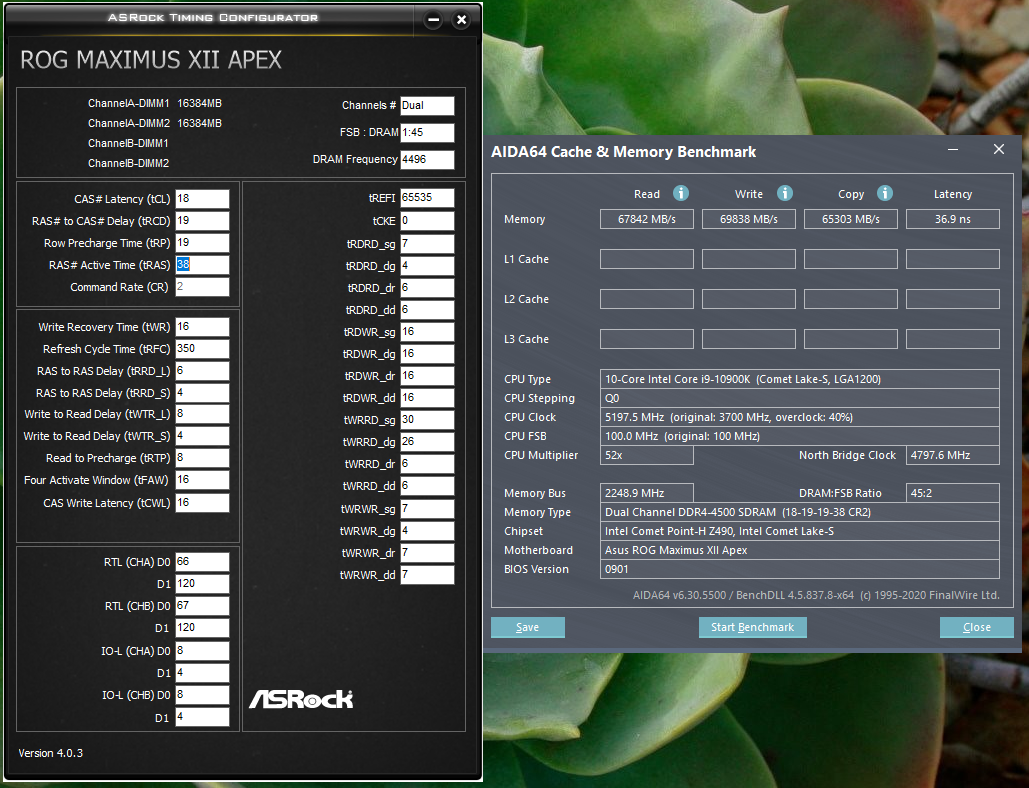Click the DRAM Frequency field

pos(427,159)
